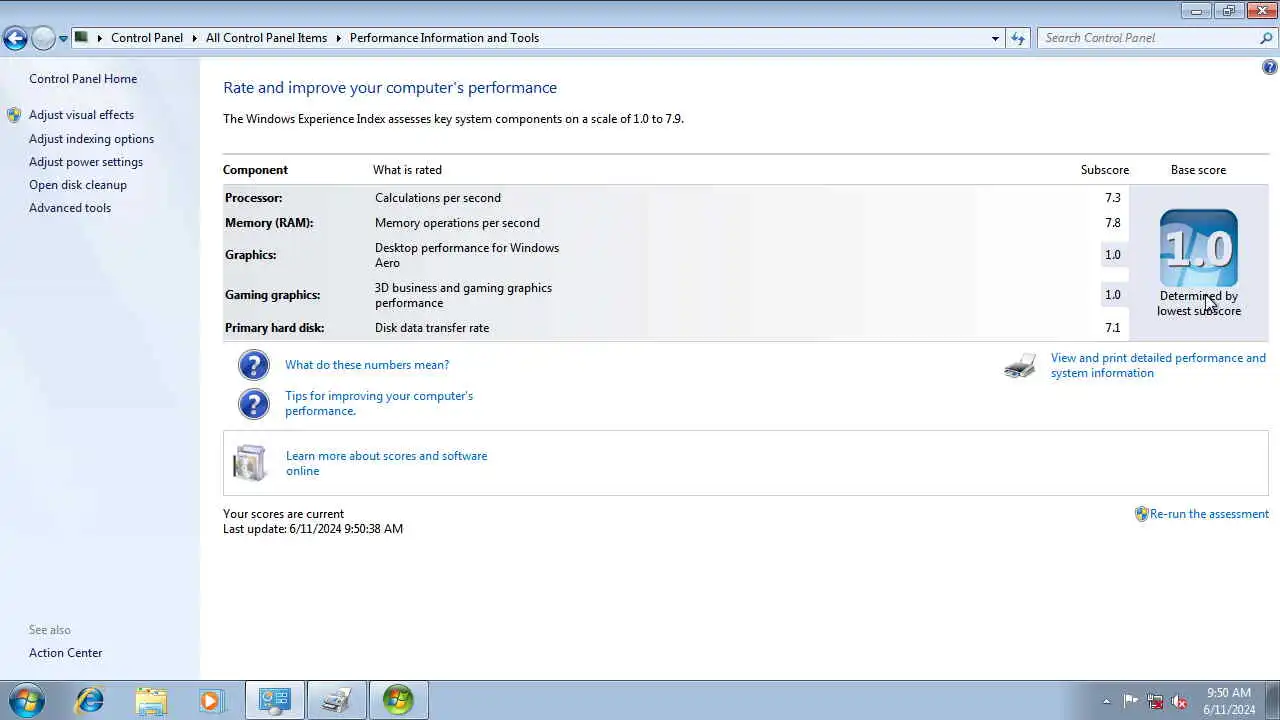
Task: Minimize the Control Panel window
Action: click(1196, 11)
